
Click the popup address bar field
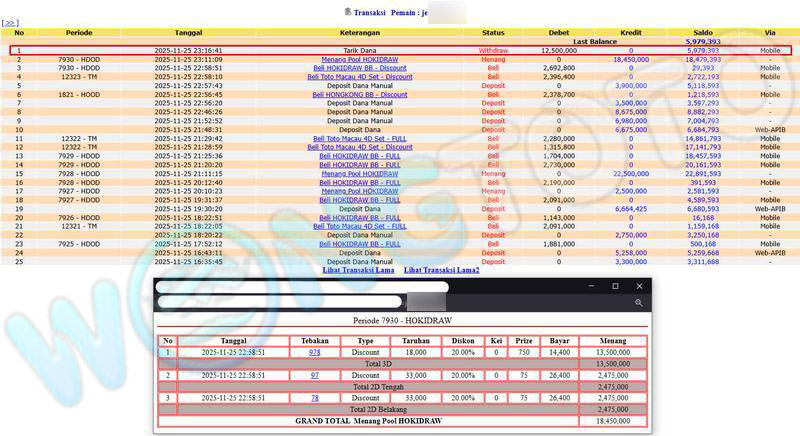(x=300, y=301)
